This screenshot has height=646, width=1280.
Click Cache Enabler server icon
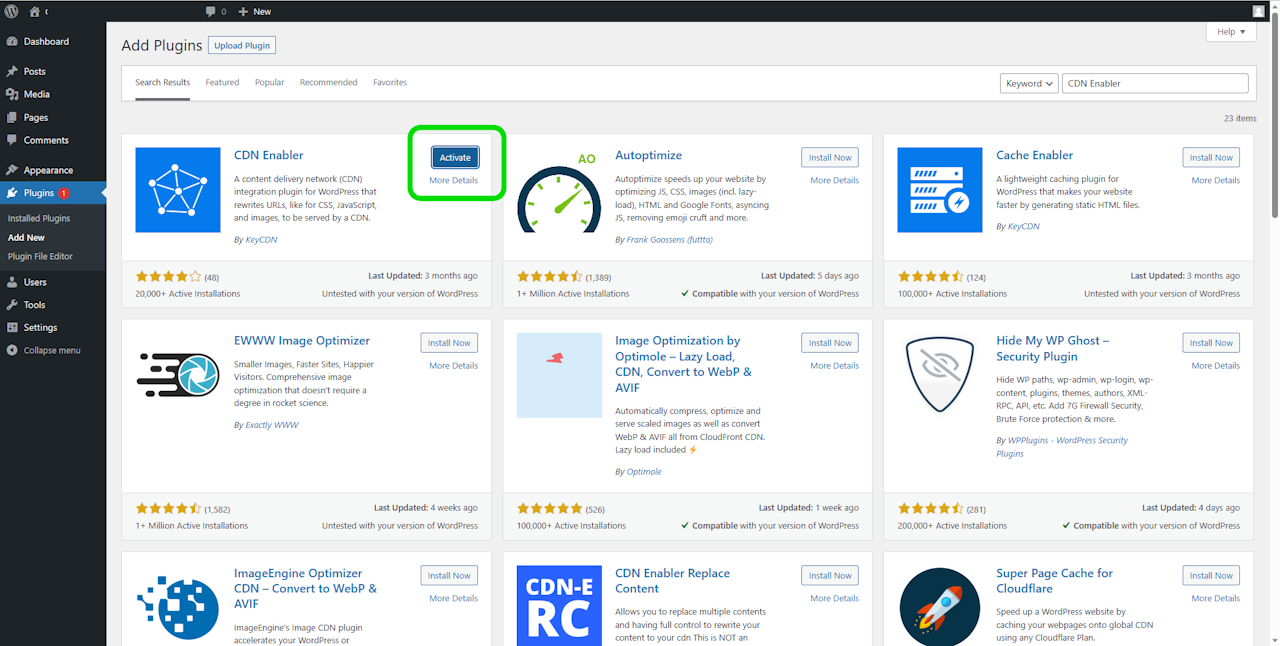pos(940,190)
